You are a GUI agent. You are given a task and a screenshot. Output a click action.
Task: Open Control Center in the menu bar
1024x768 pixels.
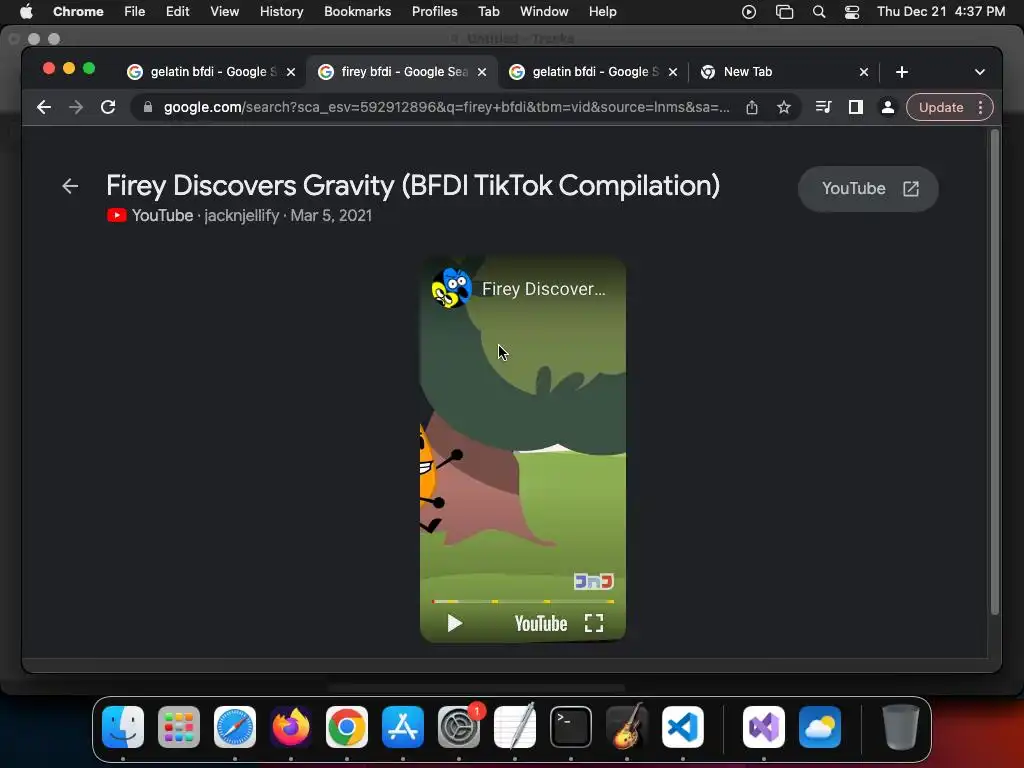[852, 12]
